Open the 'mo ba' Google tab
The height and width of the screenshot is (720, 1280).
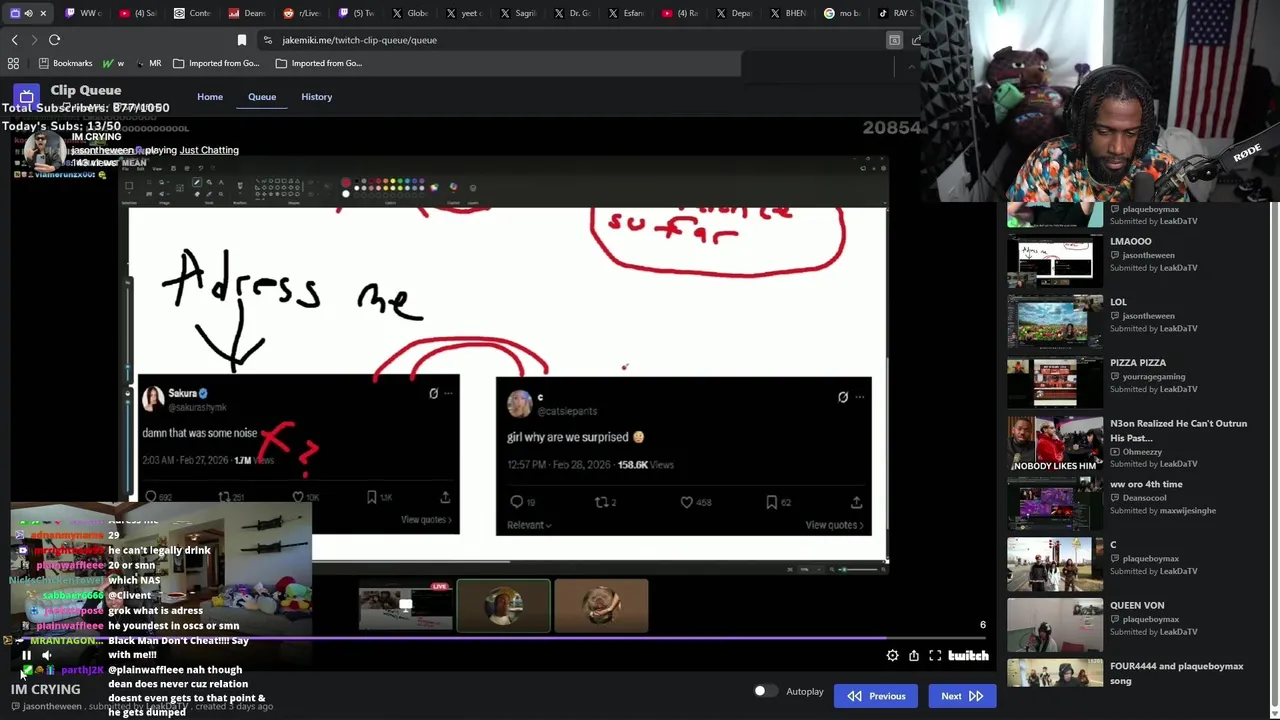coord(842,13)
